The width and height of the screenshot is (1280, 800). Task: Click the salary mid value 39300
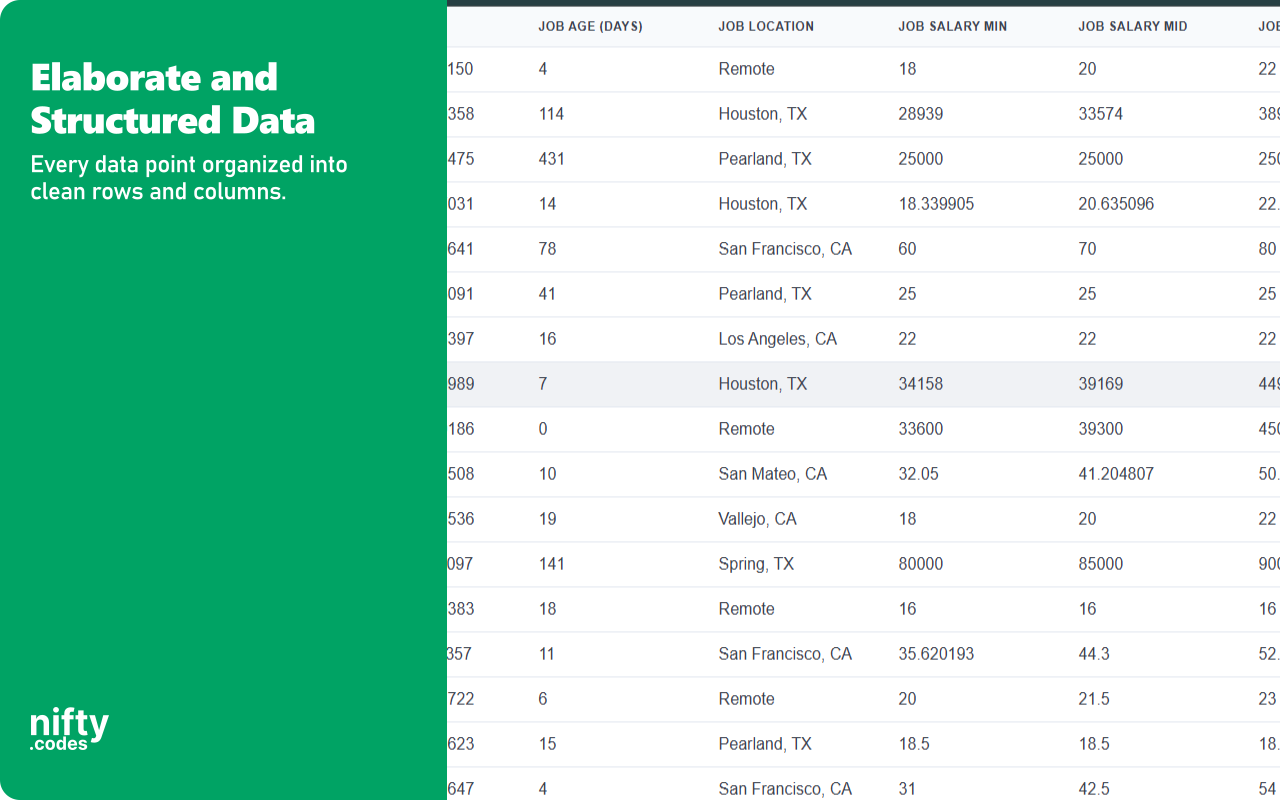click(1100, 429)
